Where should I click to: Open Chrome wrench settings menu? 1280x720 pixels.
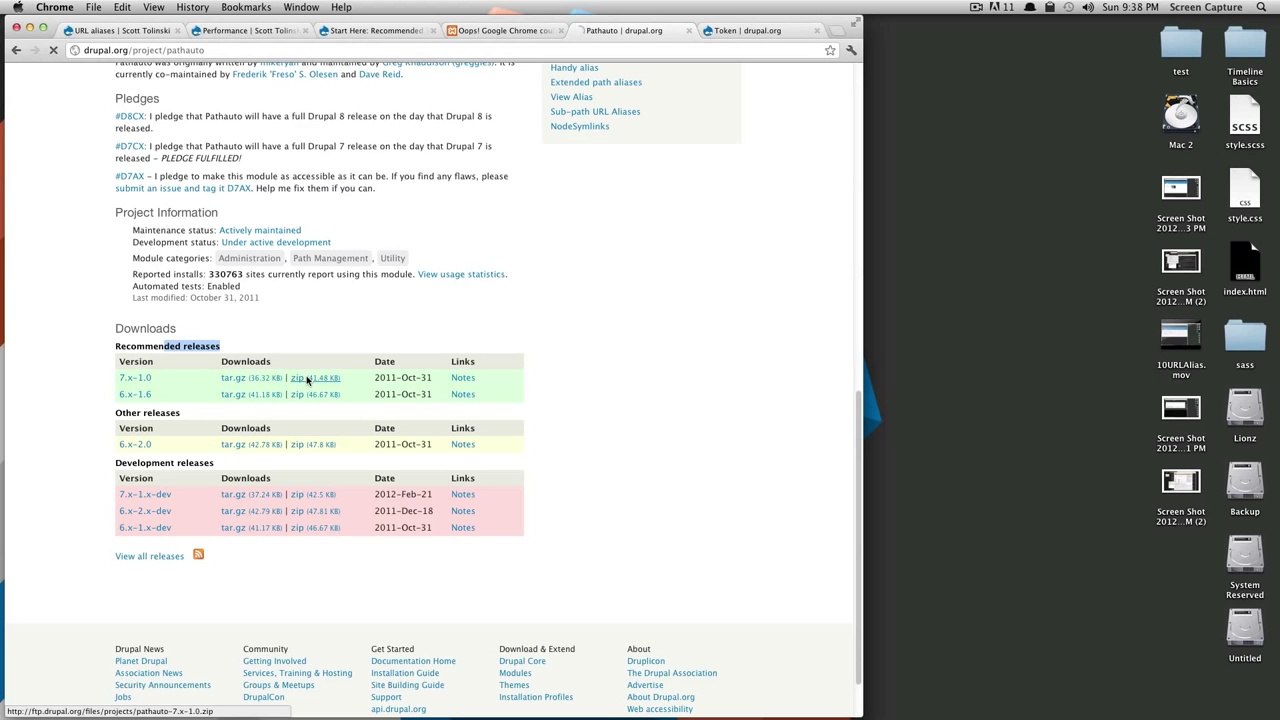851,50
